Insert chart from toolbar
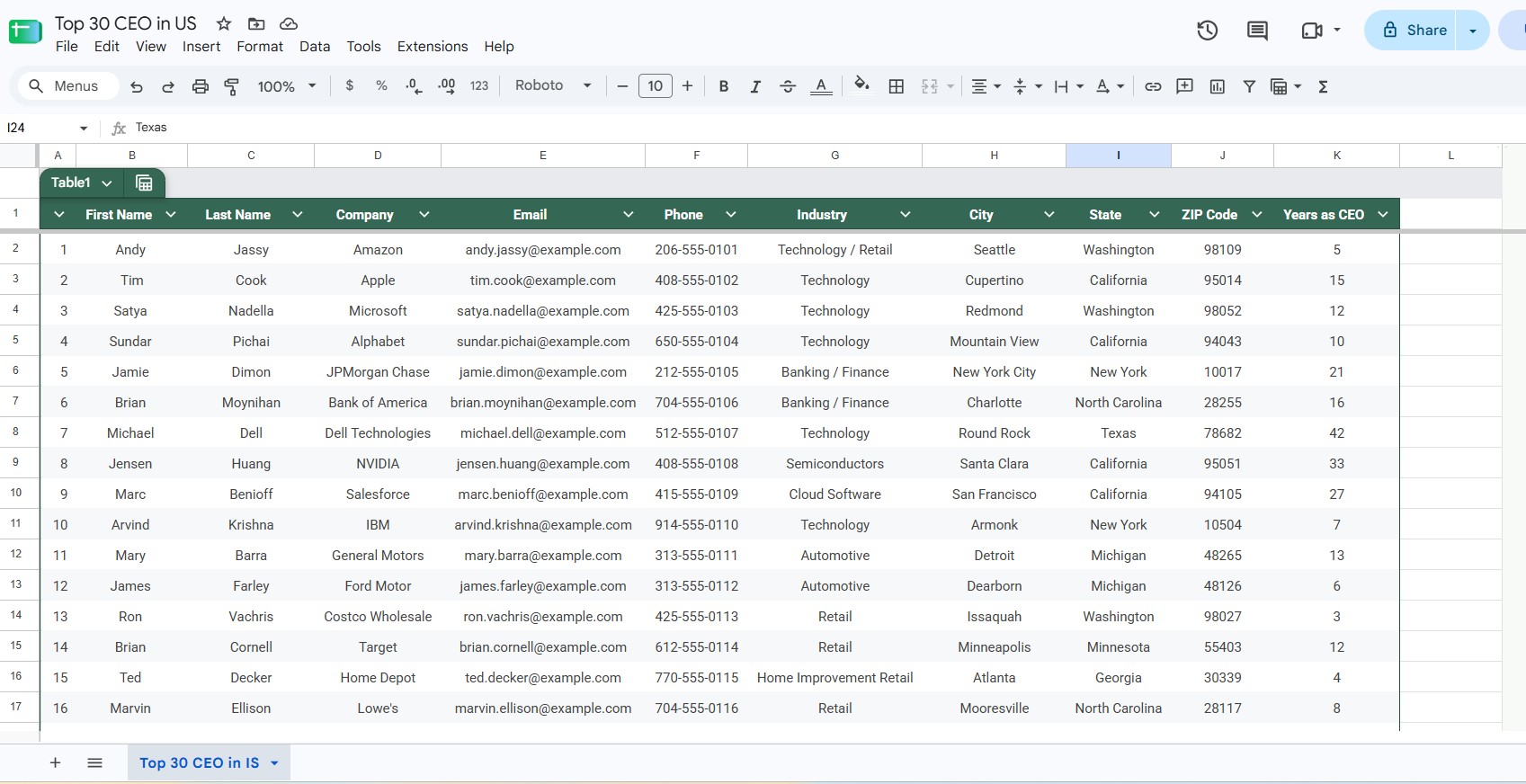Image resolution: width=1526 pixels, height=784 pixels. click(x=1218, y=86)
